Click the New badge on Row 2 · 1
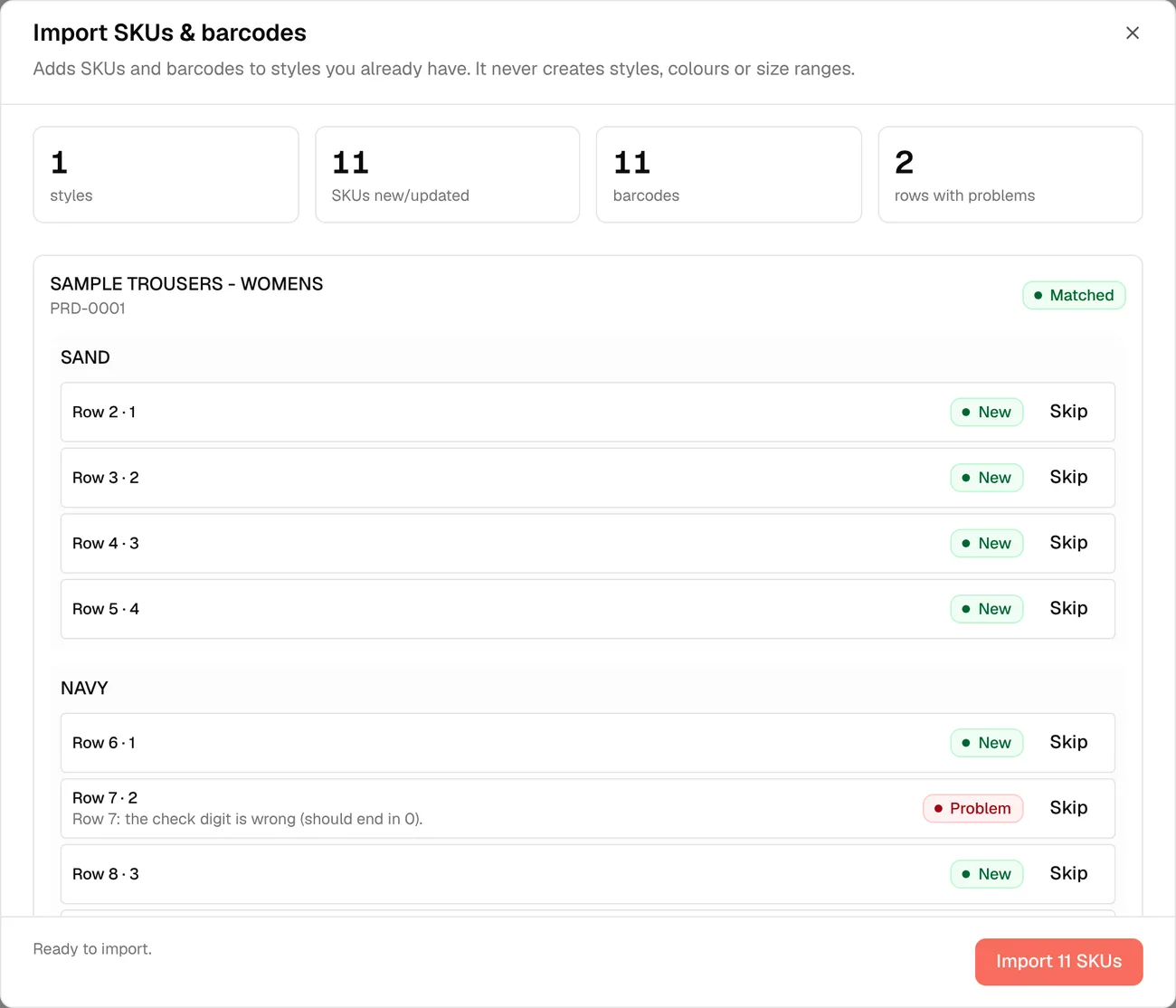This screenshot has width=1176, height=1008. (x=986, y=412)
